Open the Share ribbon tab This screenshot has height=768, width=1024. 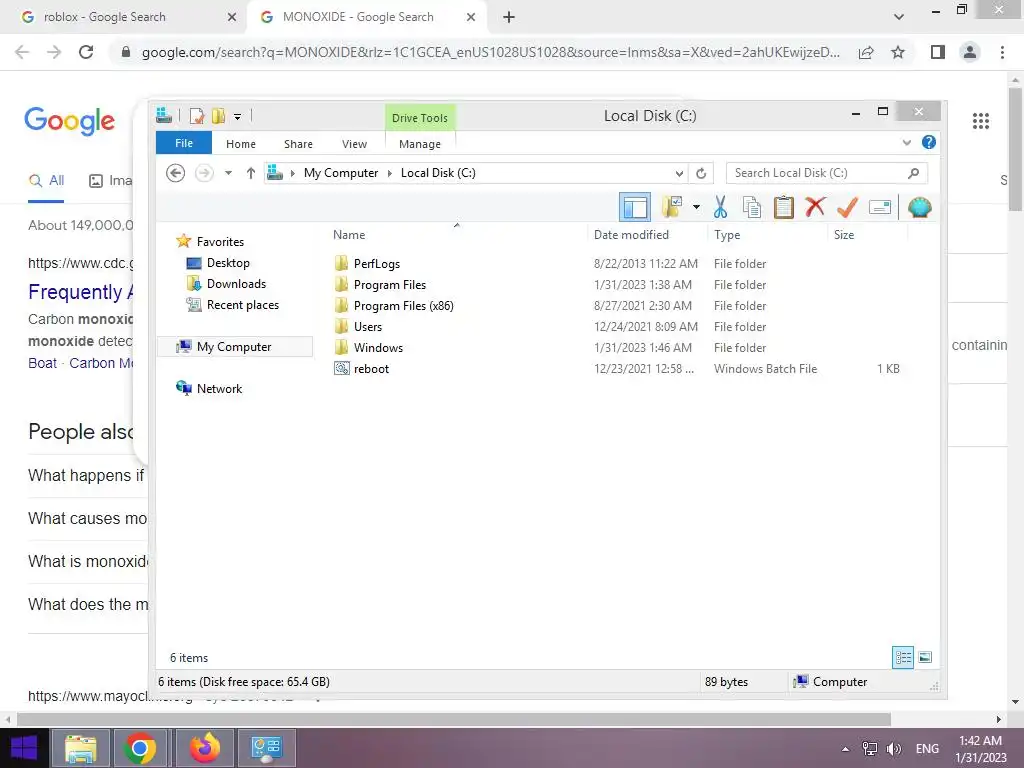pyautogui.click(x=298, y=144)
